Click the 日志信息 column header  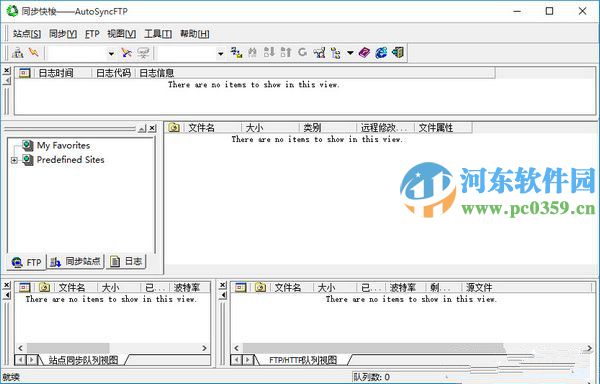pos(315,73)
